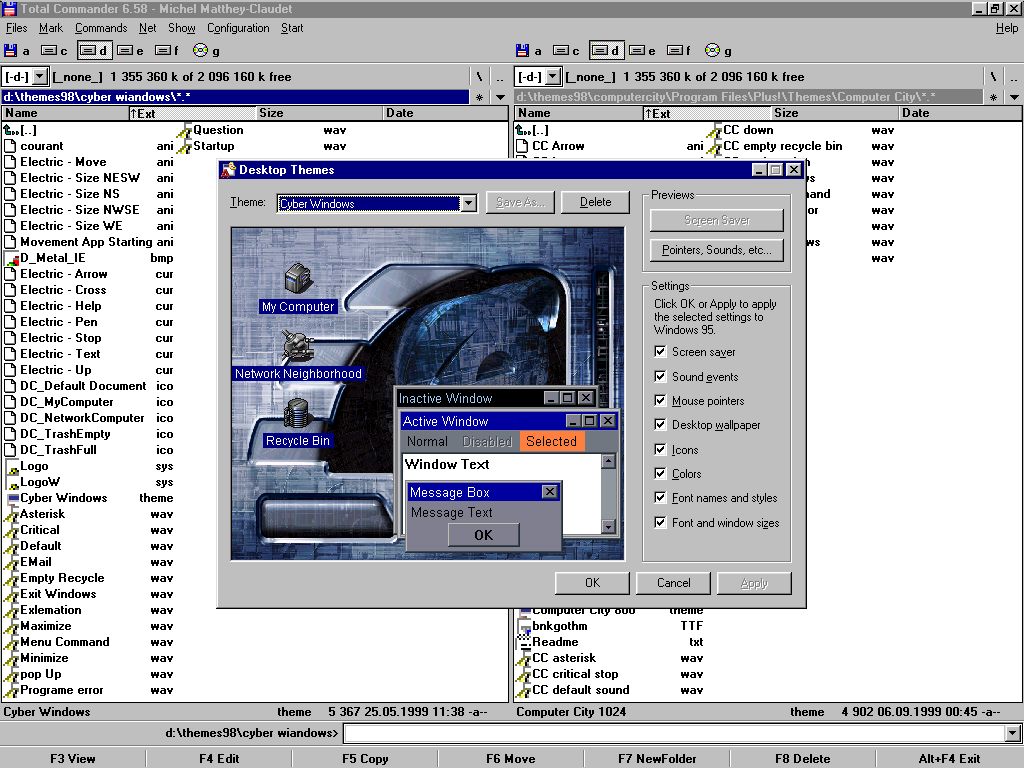1024x768 pixels.
Task: Open the Commands menu
Action: [101, 28]
